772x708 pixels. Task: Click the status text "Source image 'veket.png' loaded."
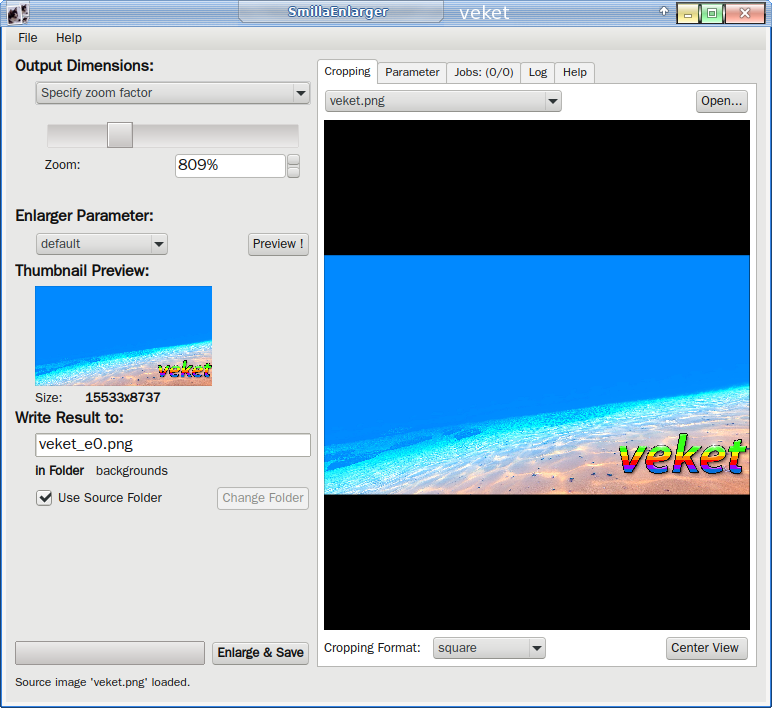tap(102, 682)
